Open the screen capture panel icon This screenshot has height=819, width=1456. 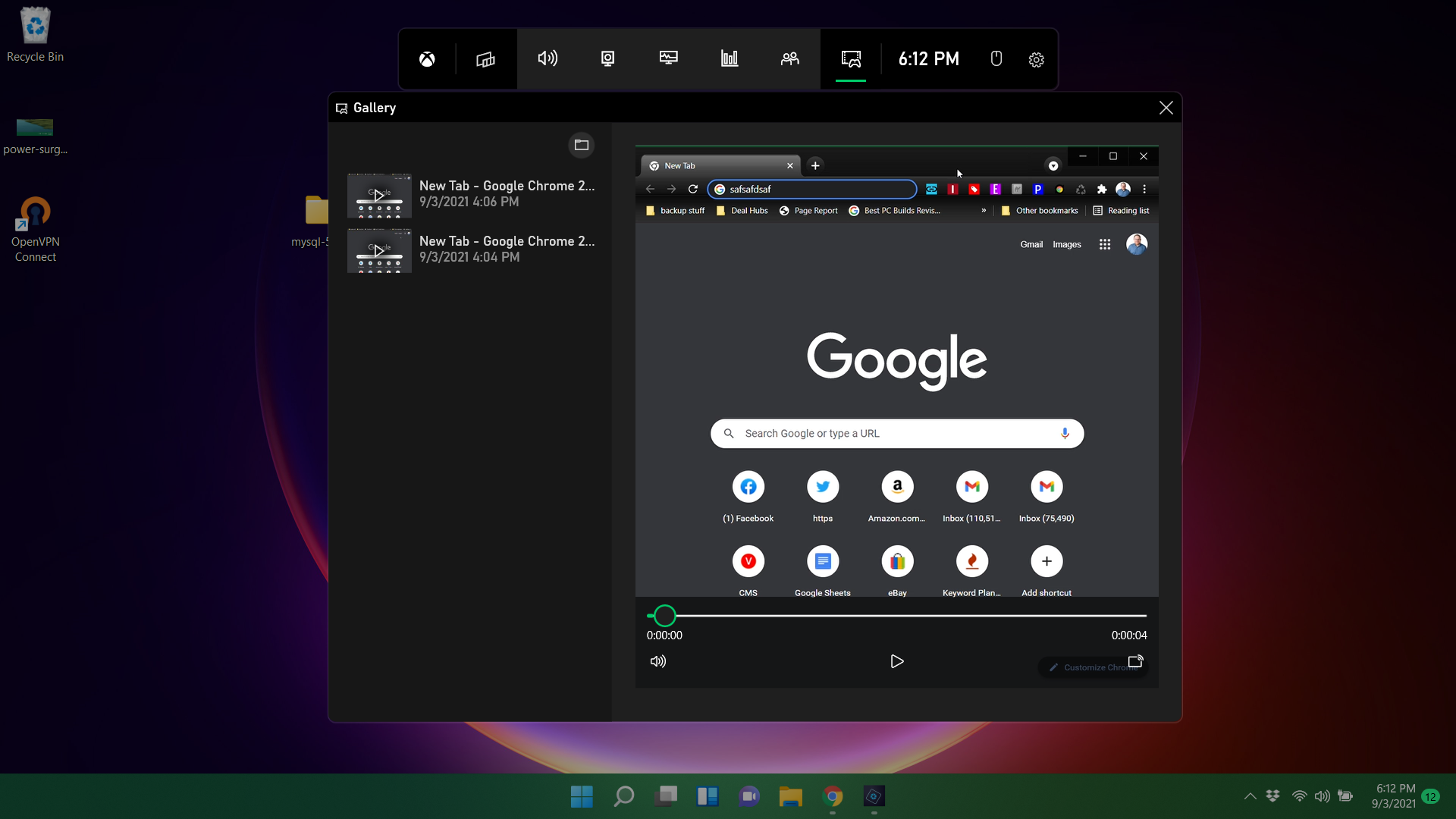608,58
